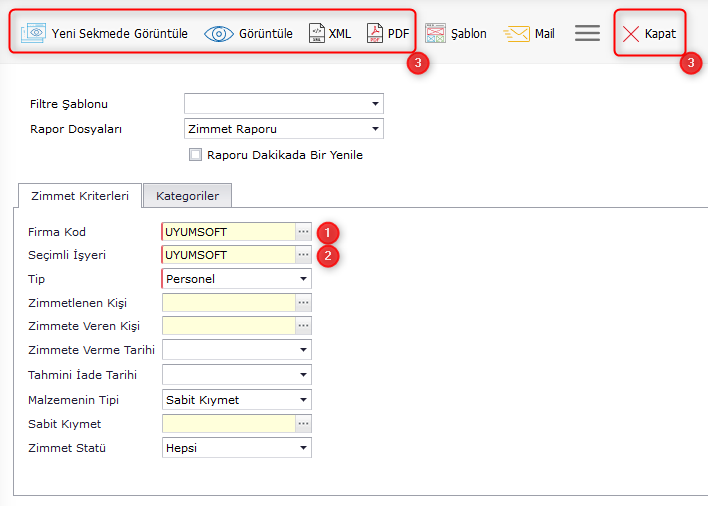Click the Firma Kod lookup ellipsis button
Image resolution: width=708 pixels, height=506 pixels.
point(303,232)
